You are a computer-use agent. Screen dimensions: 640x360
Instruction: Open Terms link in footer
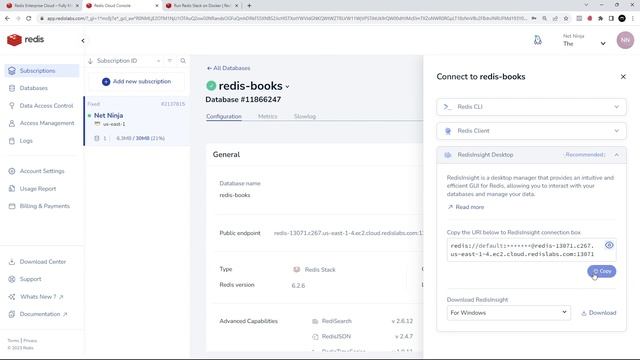[13, 340]
